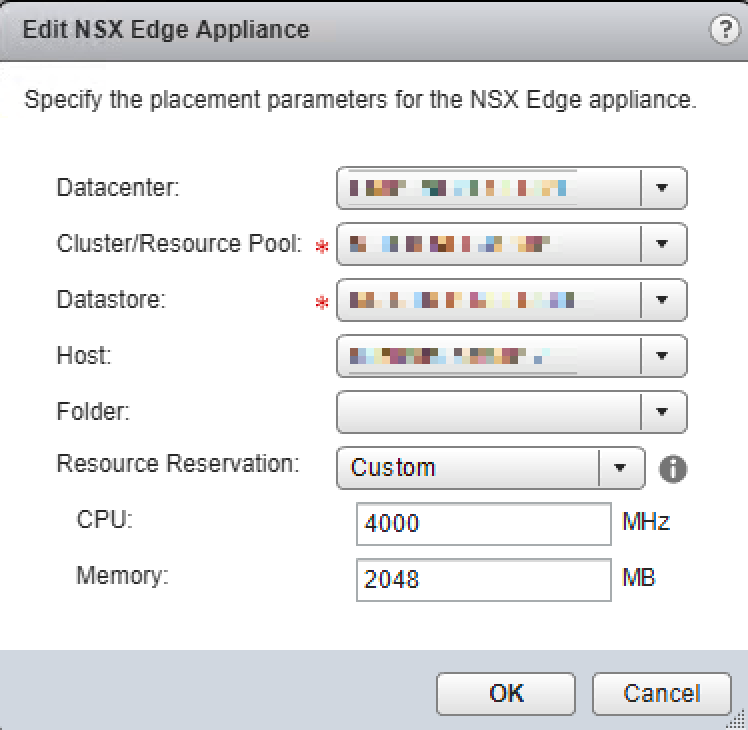Click the Edit NSX Edge Appliance title bar
The image size is (748, 730).
[x=300, y=30]
